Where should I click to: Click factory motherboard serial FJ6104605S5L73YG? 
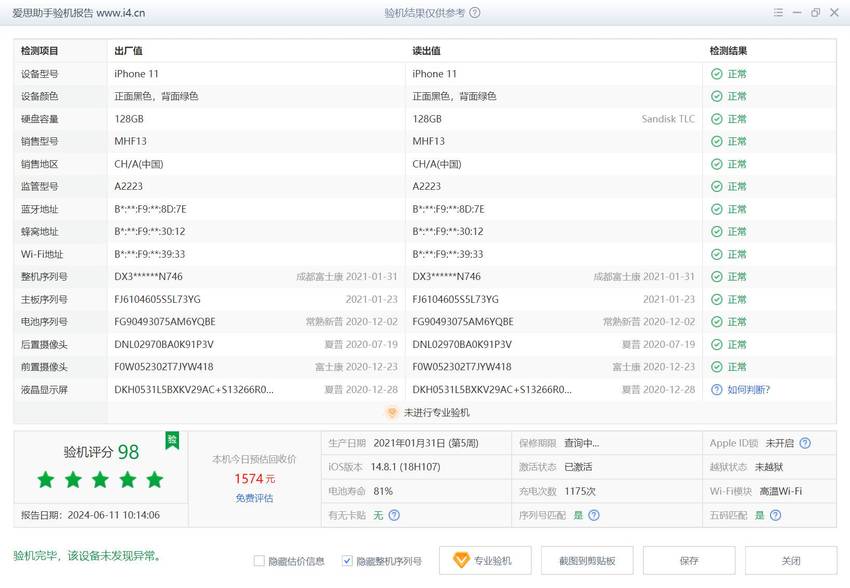click(157, 299)
